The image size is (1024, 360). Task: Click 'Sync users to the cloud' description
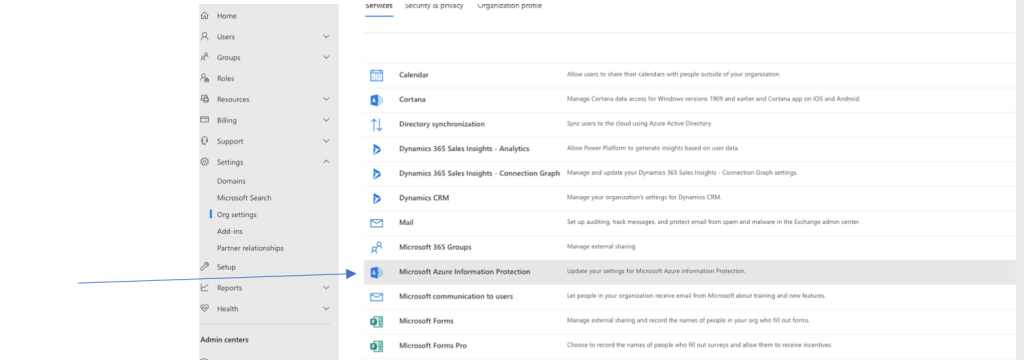pos(639,124)
